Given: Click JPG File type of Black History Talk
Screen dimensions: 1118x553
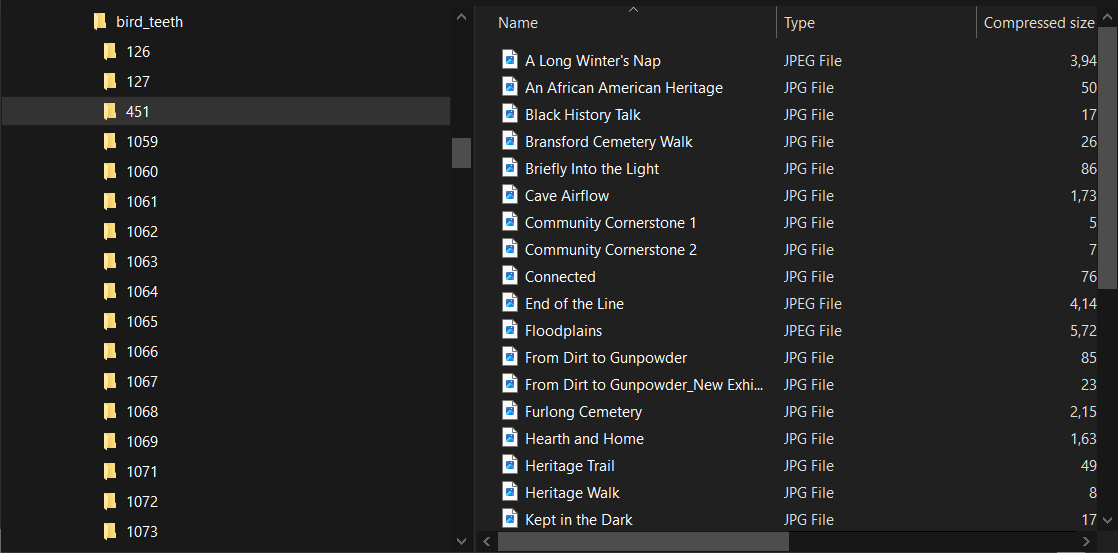Looking at the screenshot, I should tap(809, 114).
